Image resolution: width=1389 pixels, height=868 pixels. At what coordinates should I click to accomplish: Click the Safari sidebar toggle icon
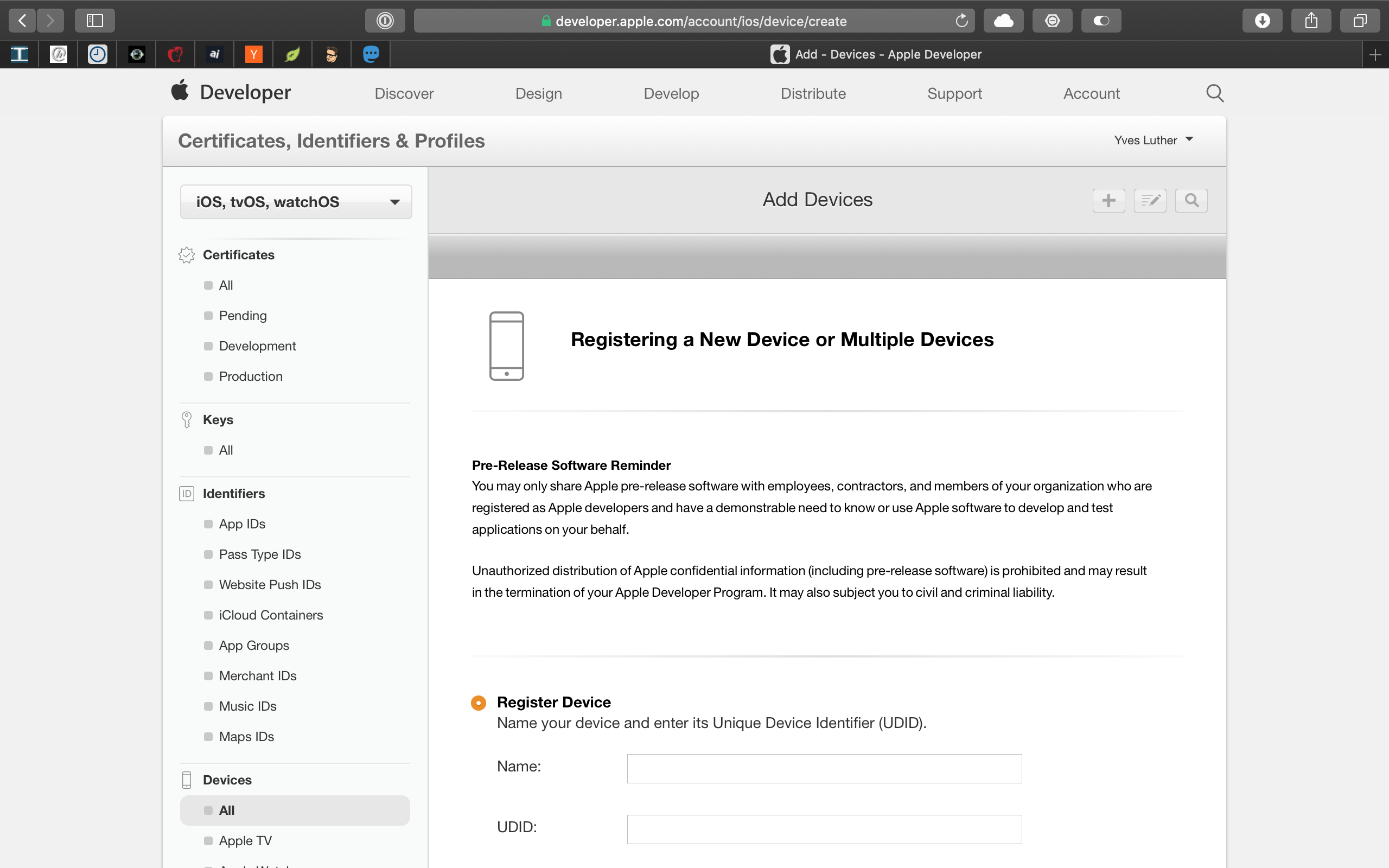pos(95,21)
